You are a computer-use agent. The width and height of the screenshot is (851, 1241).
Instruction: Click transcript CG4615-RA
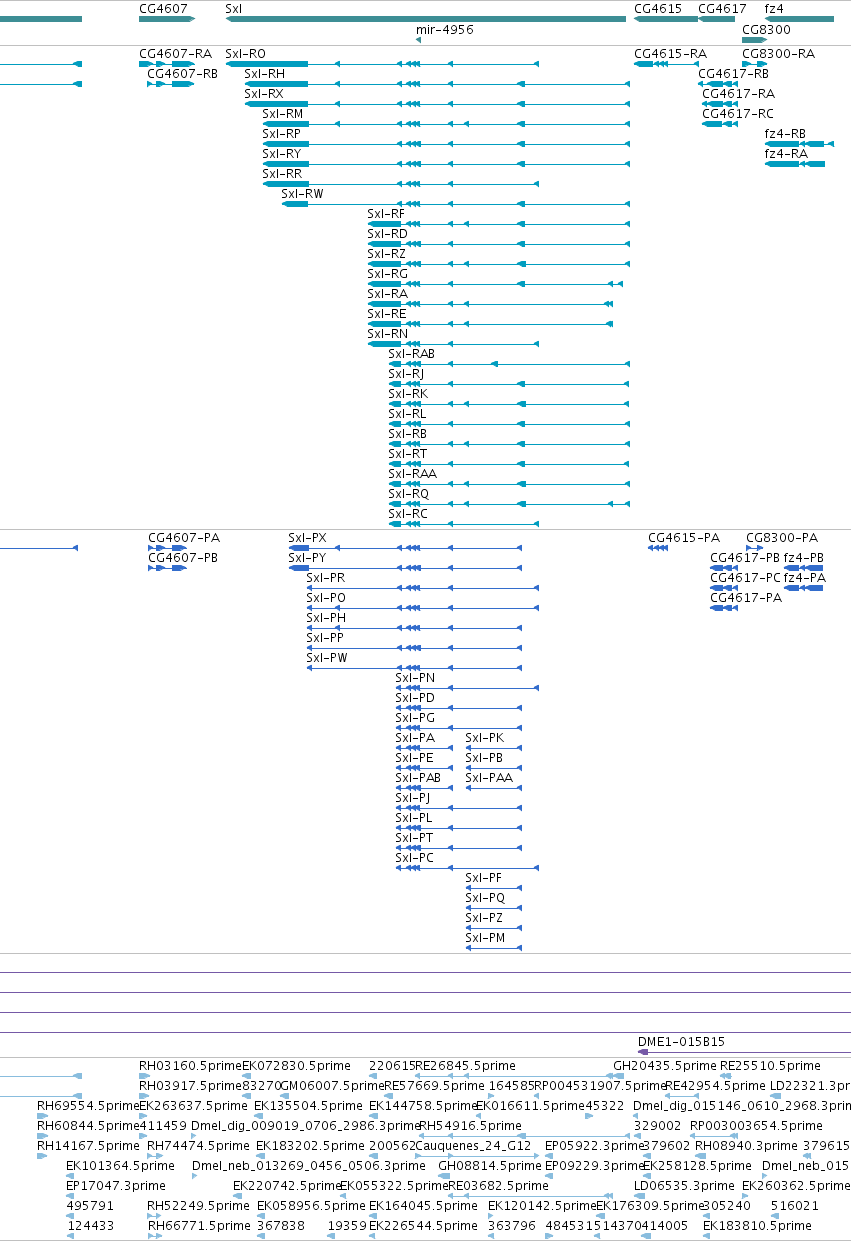[670, 53]
